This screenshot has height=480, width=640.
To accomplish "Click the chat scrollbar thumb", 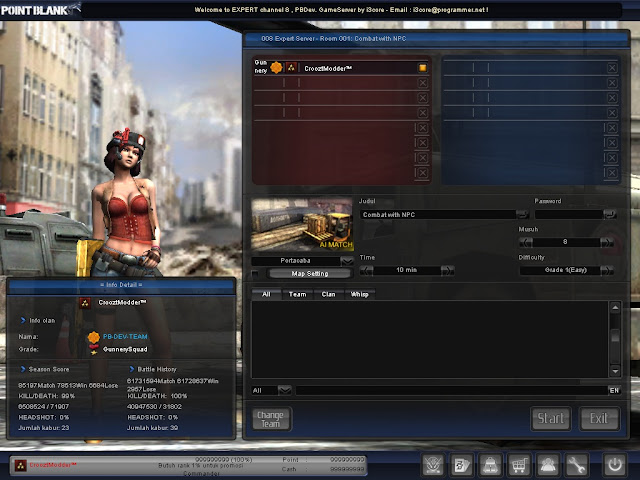I will (x=615, y=336).
